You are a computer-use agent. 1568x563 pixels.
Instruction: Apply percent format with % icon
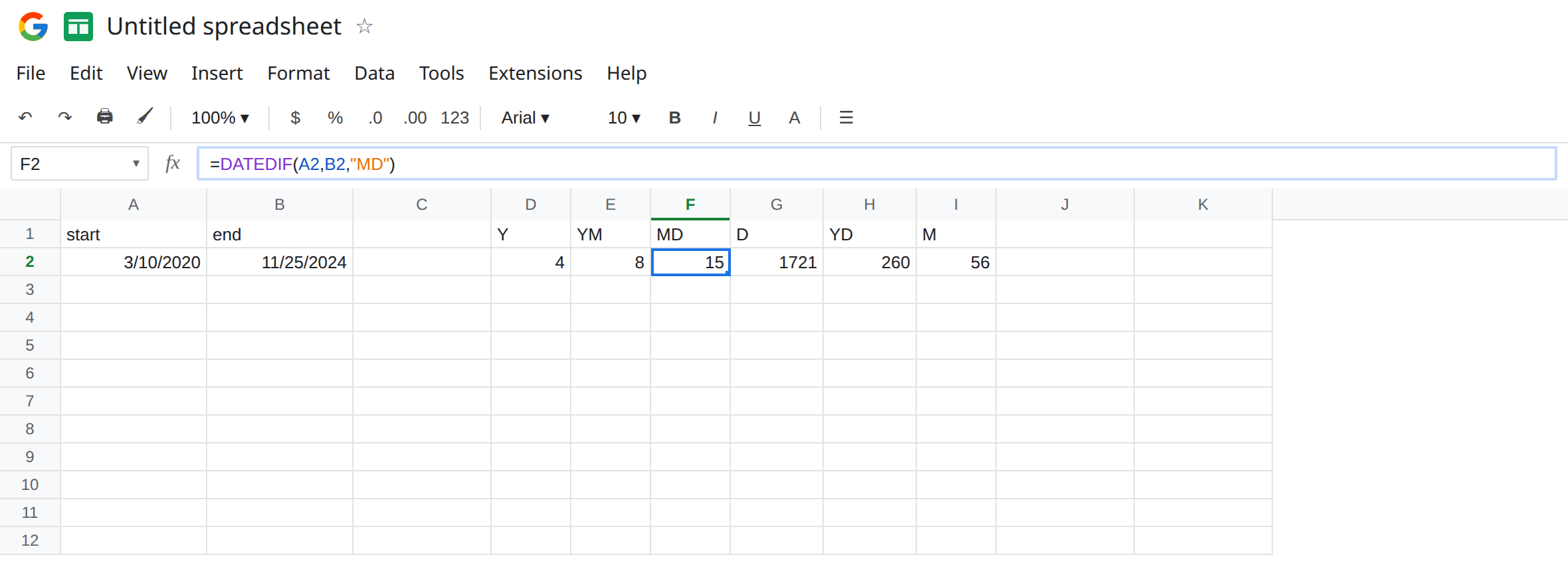tap(335, 118)
